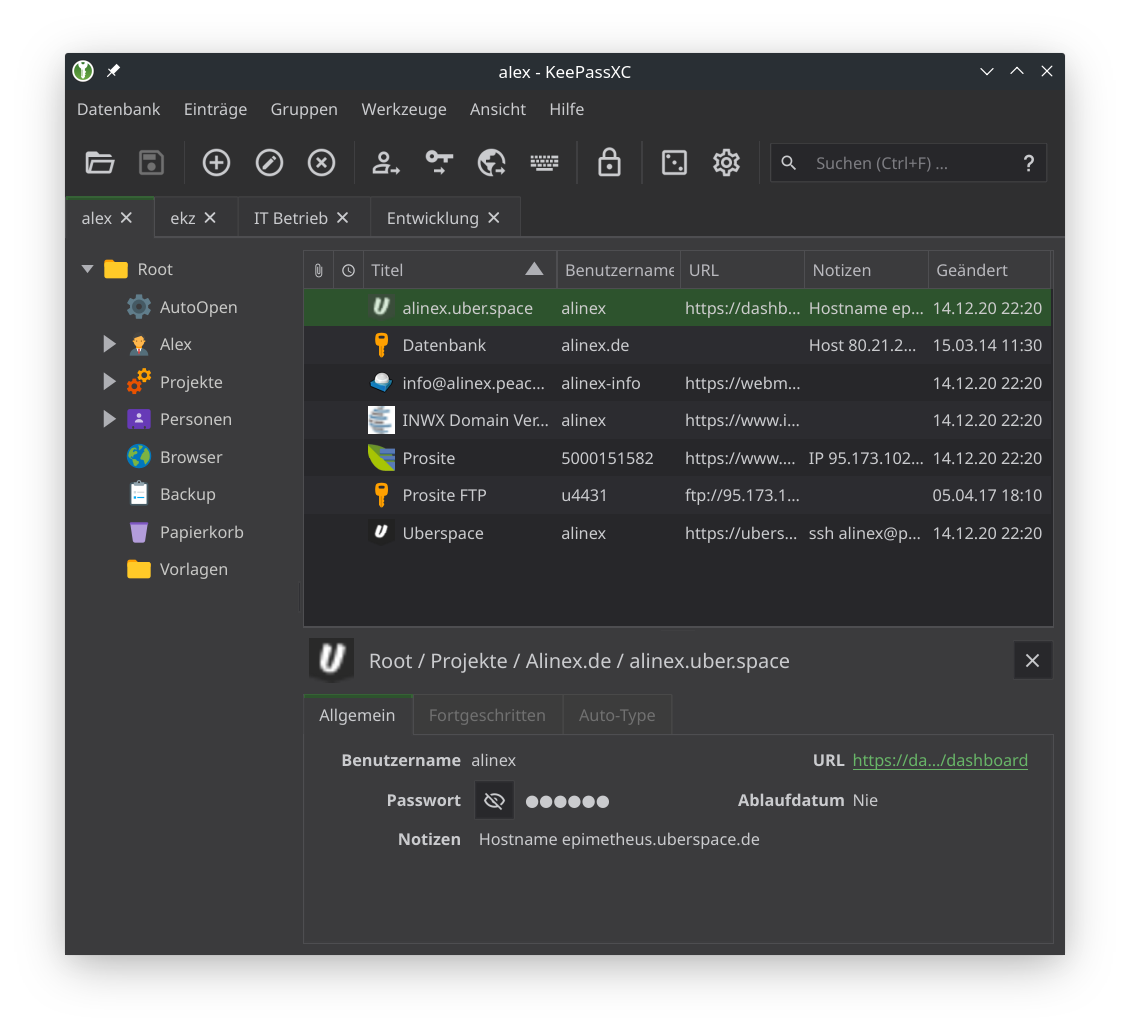
Task: Copy password using the key icon
Action: tap(439, 163)
